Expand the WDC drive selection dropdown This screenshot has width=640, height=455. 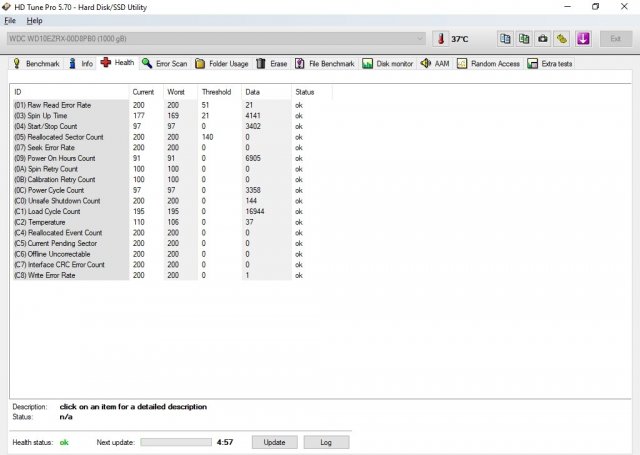[x=421, y=39]
